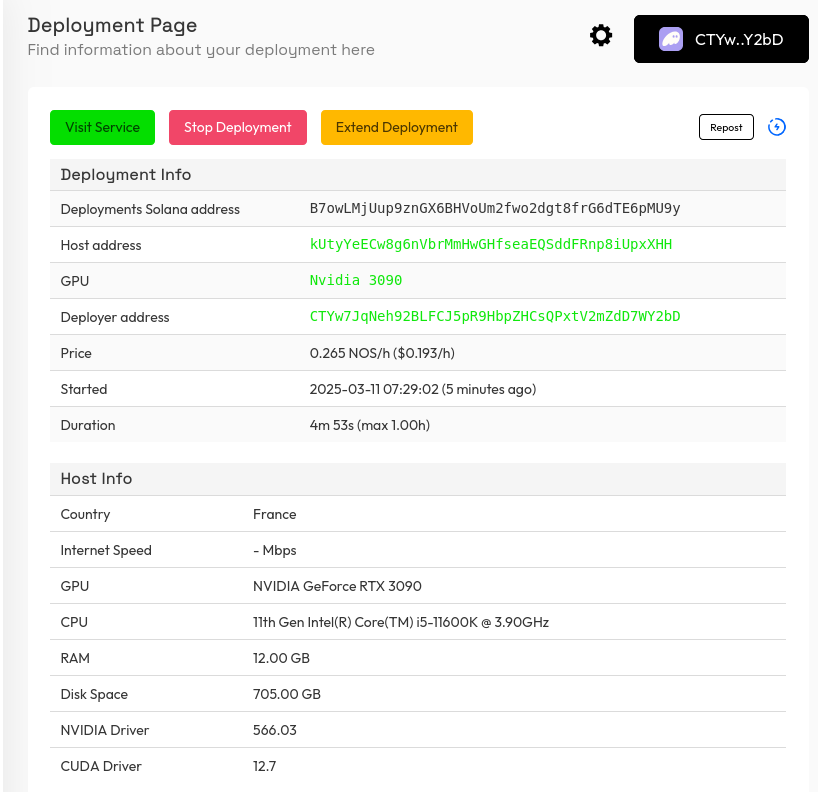Click the internet speed value - Mbps
The height and width of the screenshot is (792, 818).
(x=274, y=550)
